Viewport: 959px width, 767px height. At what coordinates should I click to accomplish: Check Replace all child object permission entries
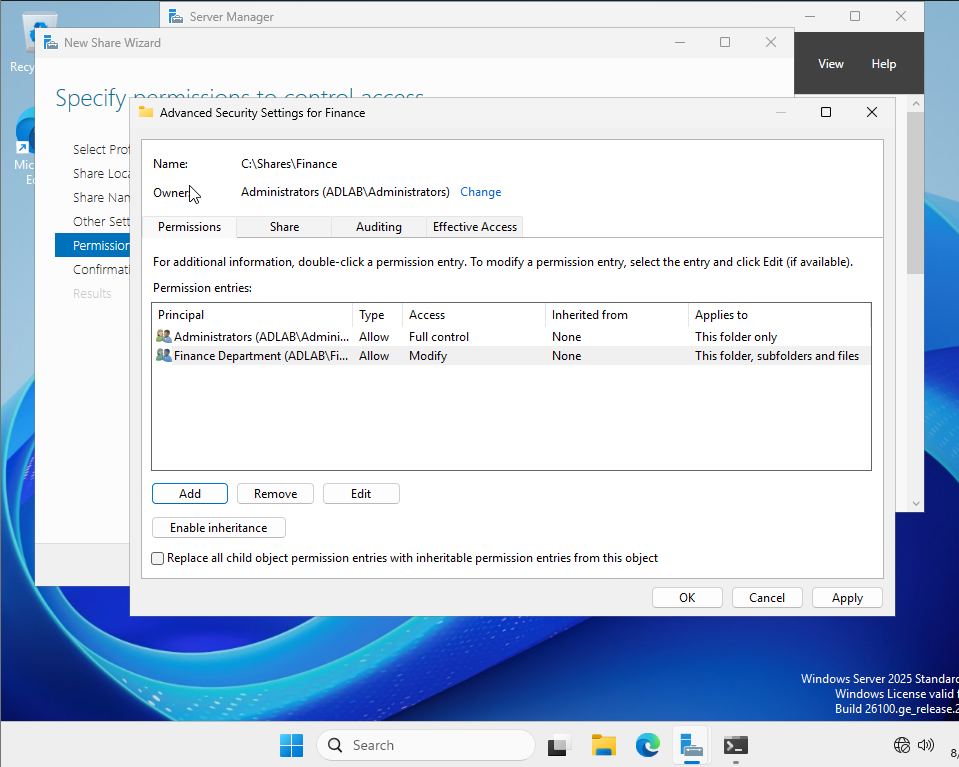[158, 558]
